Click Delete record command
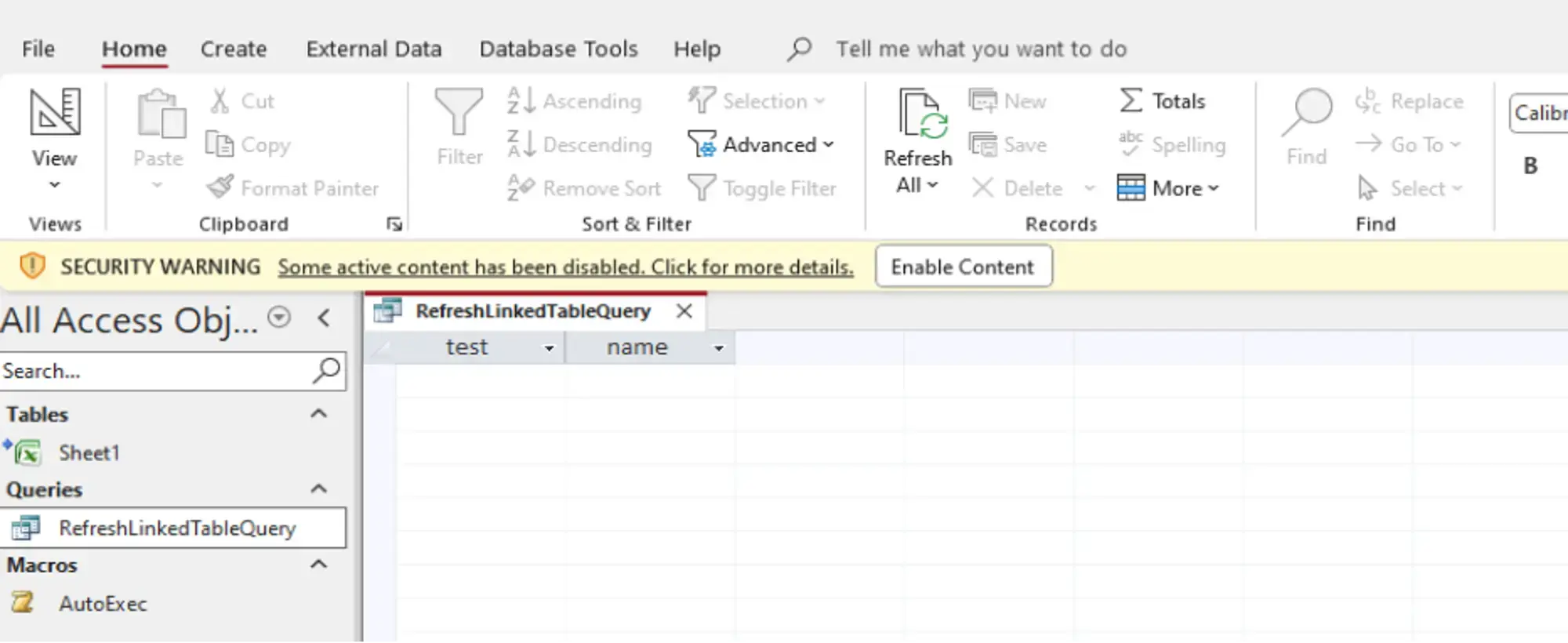Screen dimensions: 1568x643 (1018, 188)
